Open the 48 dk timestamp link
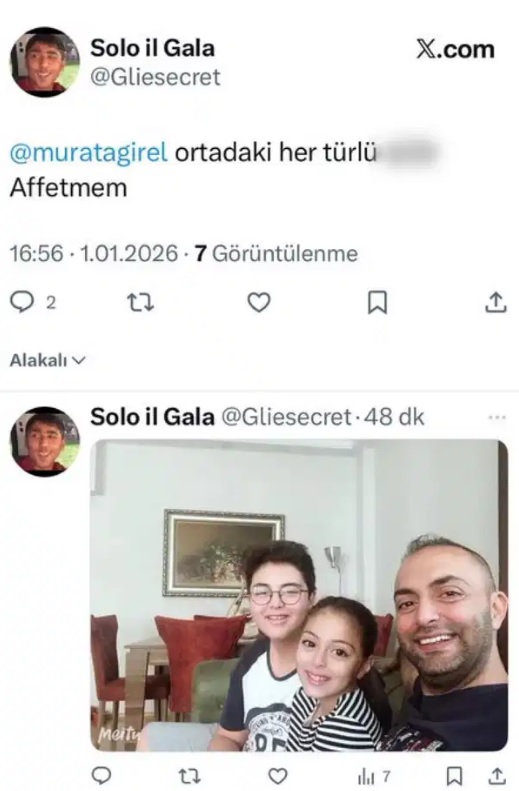The height and width of the screenshot is (791, 519). coord(394,417)
